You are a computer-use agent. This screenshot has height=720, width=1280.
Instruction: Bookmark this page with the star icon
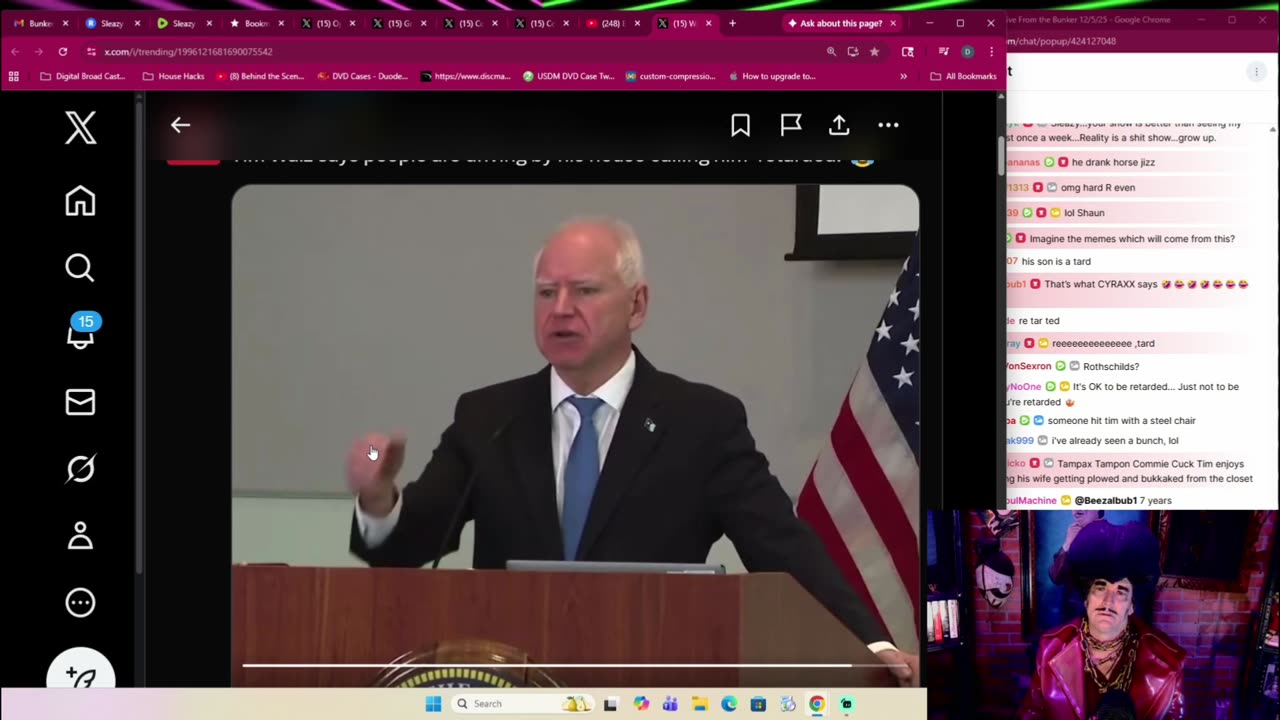pyautogui.click(x=874, y=51)
